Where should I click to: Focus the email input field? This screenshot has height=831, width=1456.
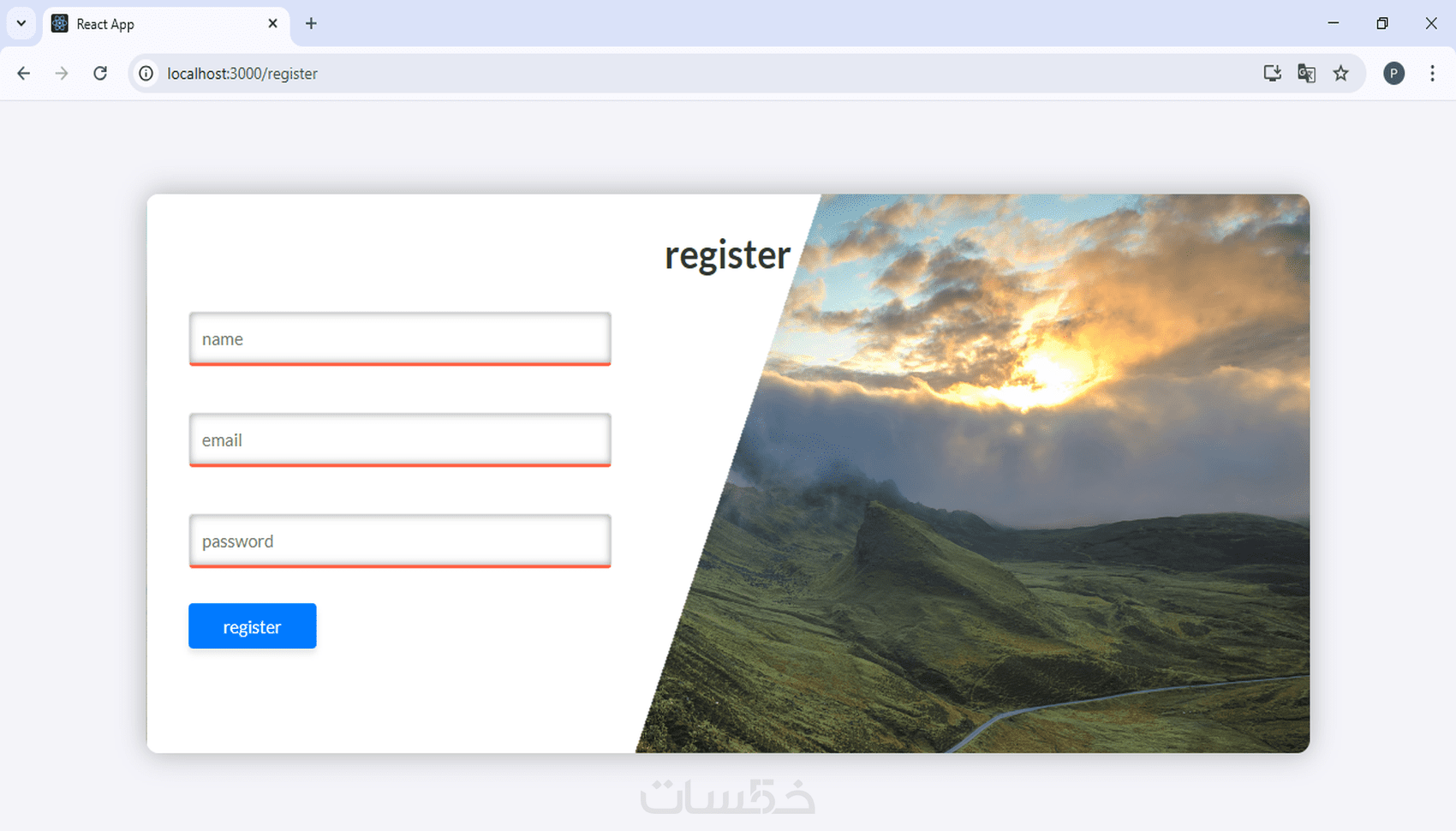[400, 439]
